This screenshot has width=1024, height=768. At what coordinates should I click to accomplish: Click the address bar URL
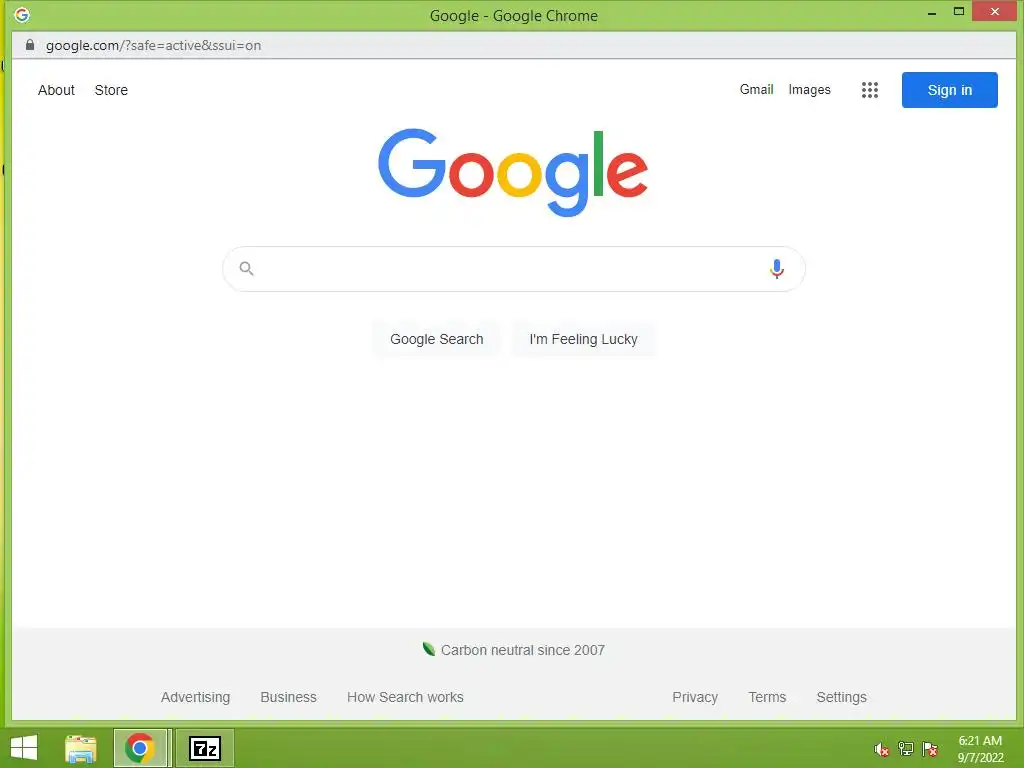(153, 46)
